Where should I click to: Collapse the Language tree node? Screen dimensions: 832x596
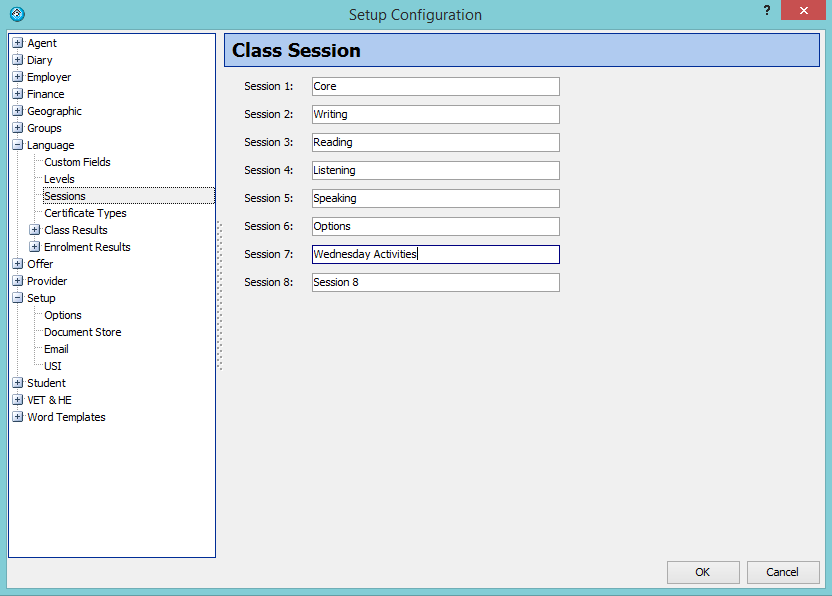(x=18, y=145)
